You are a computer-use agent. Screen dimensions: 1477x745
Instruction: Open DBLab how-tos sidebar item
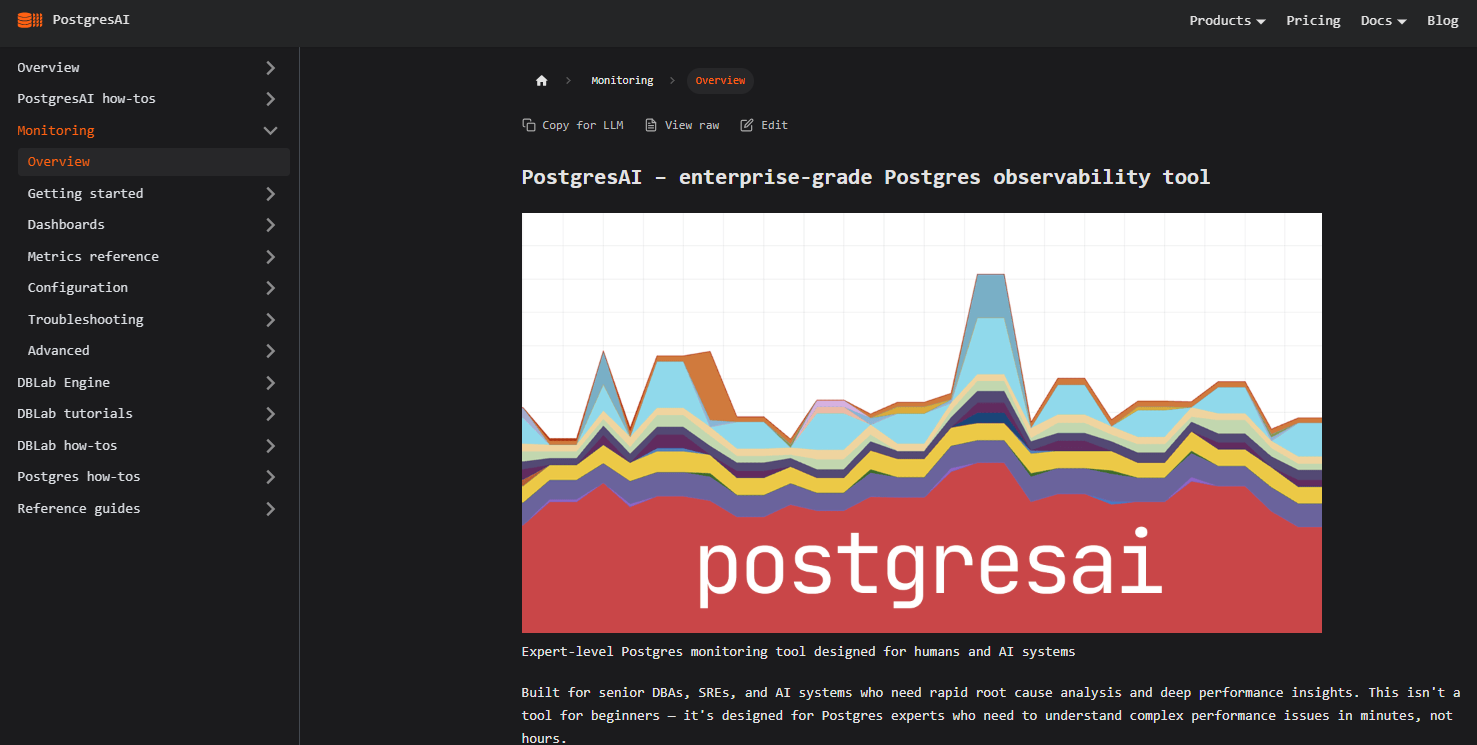point(67,446)
